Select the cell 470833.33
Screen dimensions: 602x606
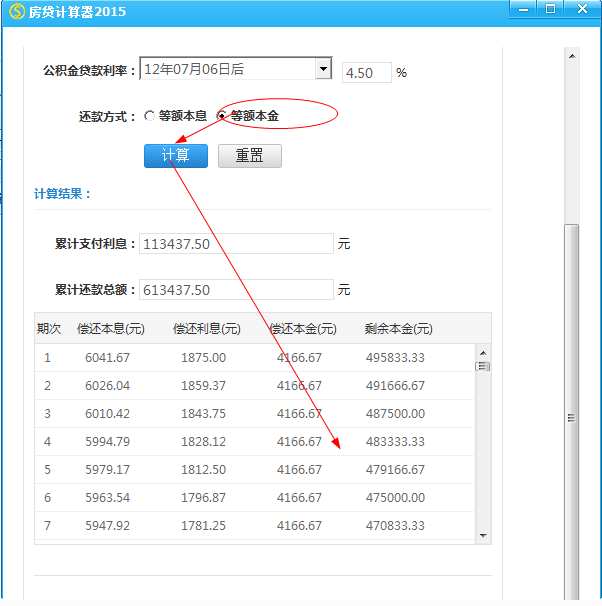395,526
